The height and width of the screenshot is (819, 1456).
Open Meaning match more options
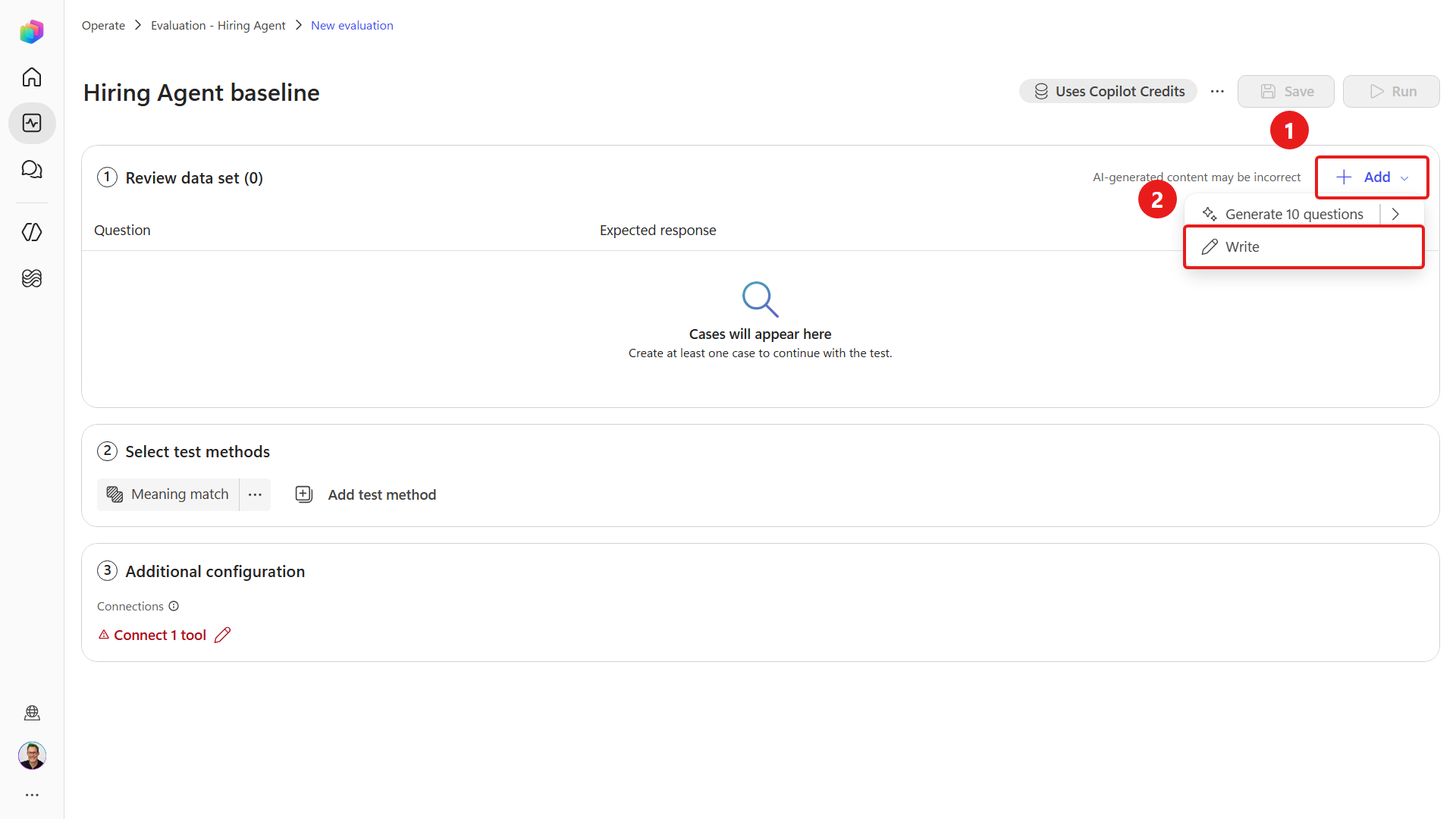(x=255, y=494)
